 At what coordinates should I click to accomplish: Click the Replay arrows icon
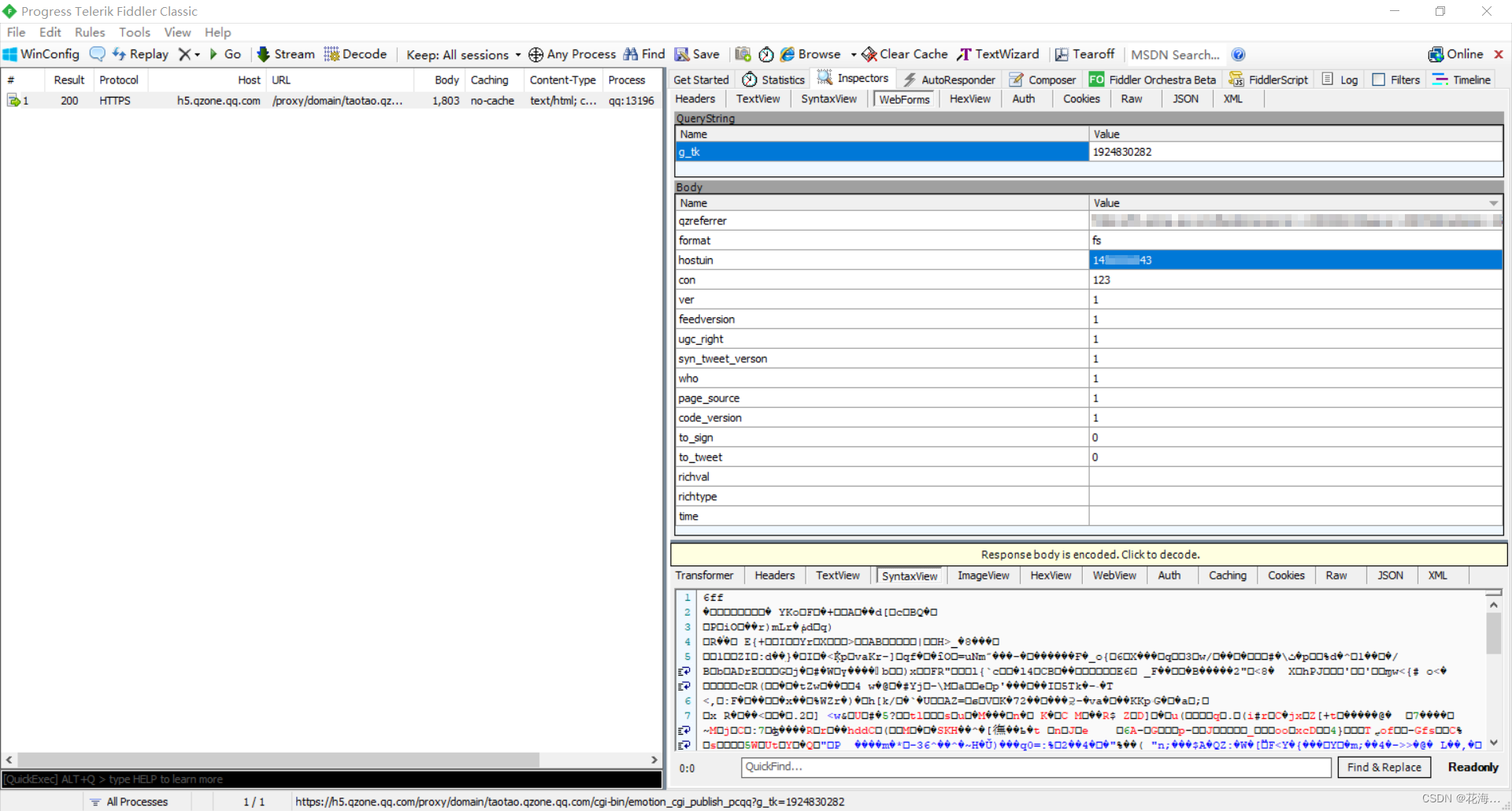click(x=119, y=54)
